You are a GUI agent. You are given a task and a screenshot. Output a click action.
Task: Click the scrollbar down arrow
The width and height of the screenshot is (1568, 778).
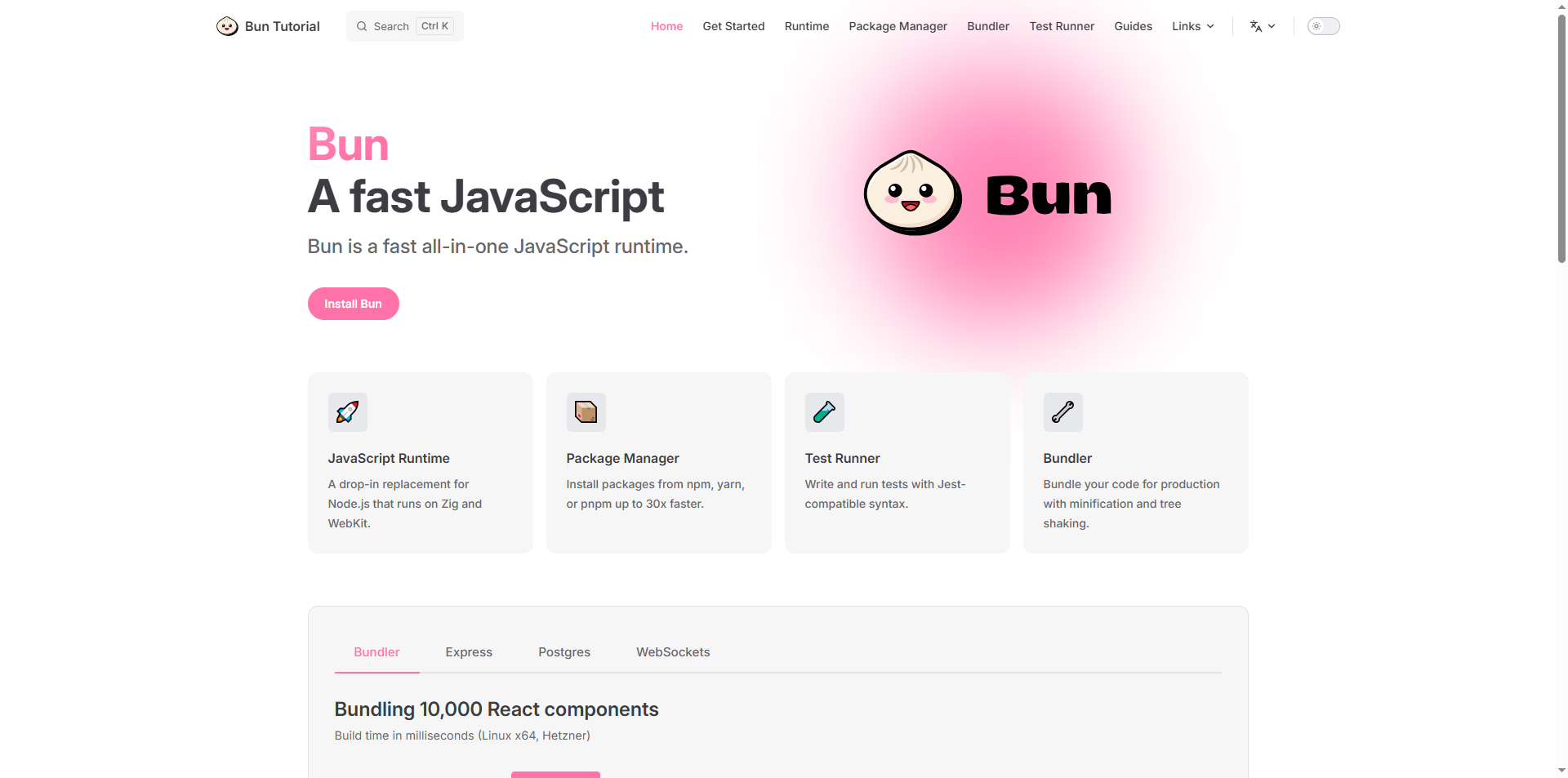point(1561,770)
